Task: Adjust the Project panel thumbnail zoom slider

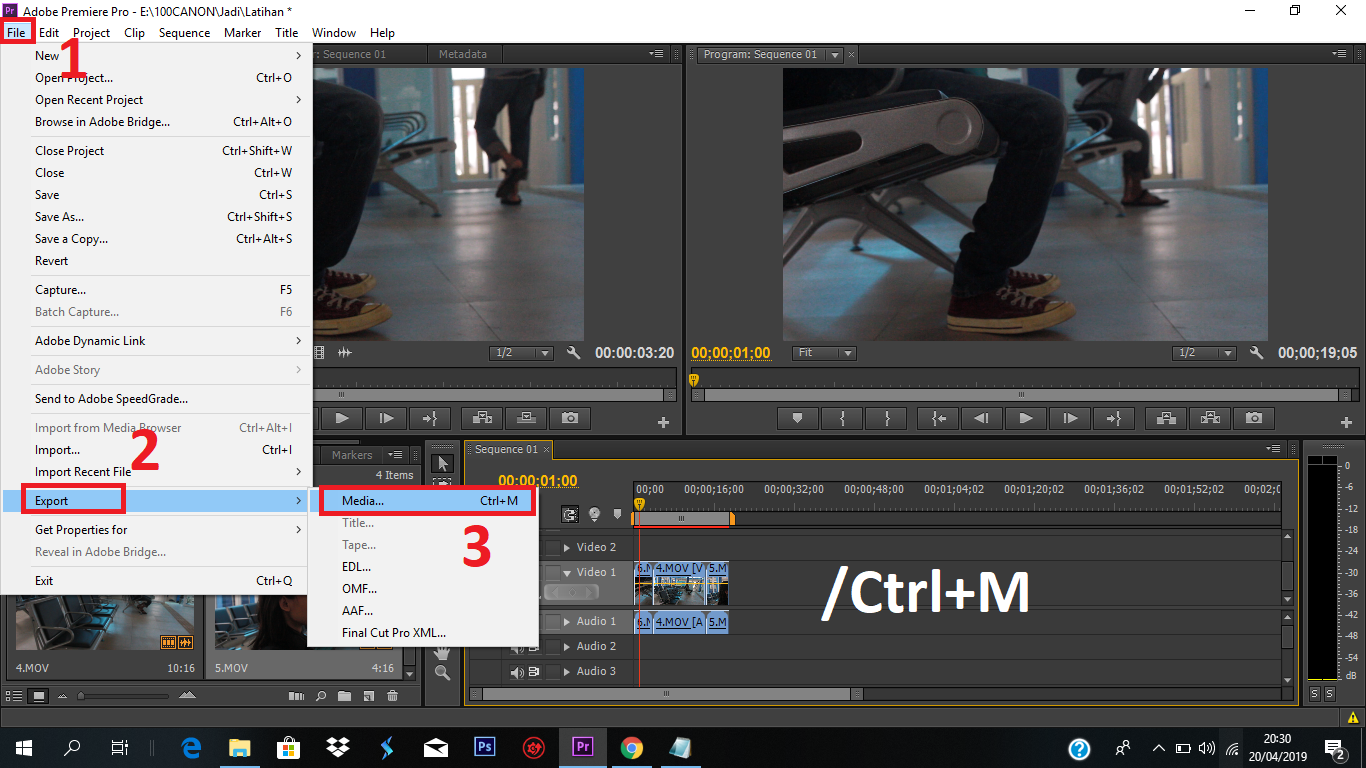Action: pos(81,696)
